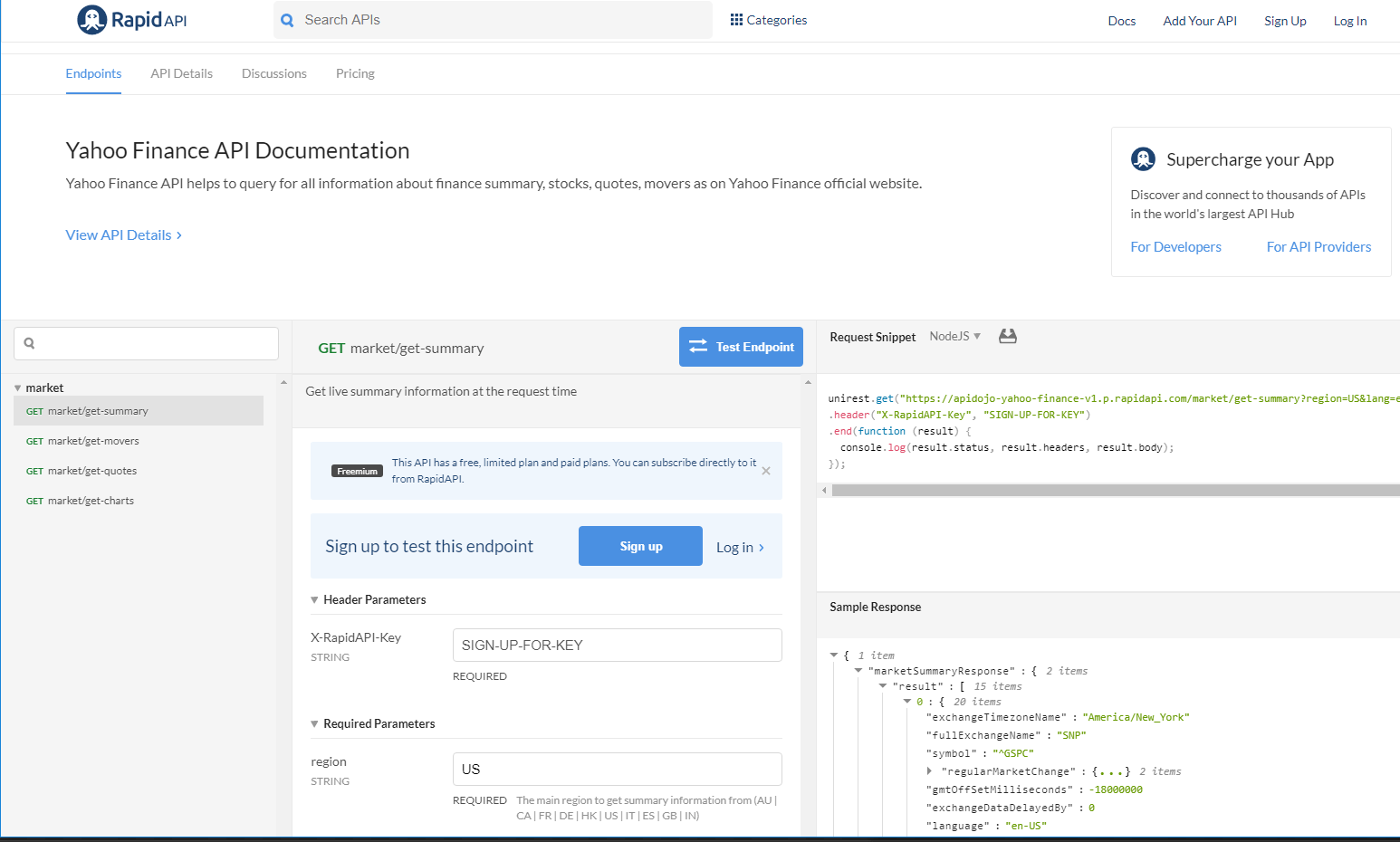Click Add Your API in the header

point(1200,21)
